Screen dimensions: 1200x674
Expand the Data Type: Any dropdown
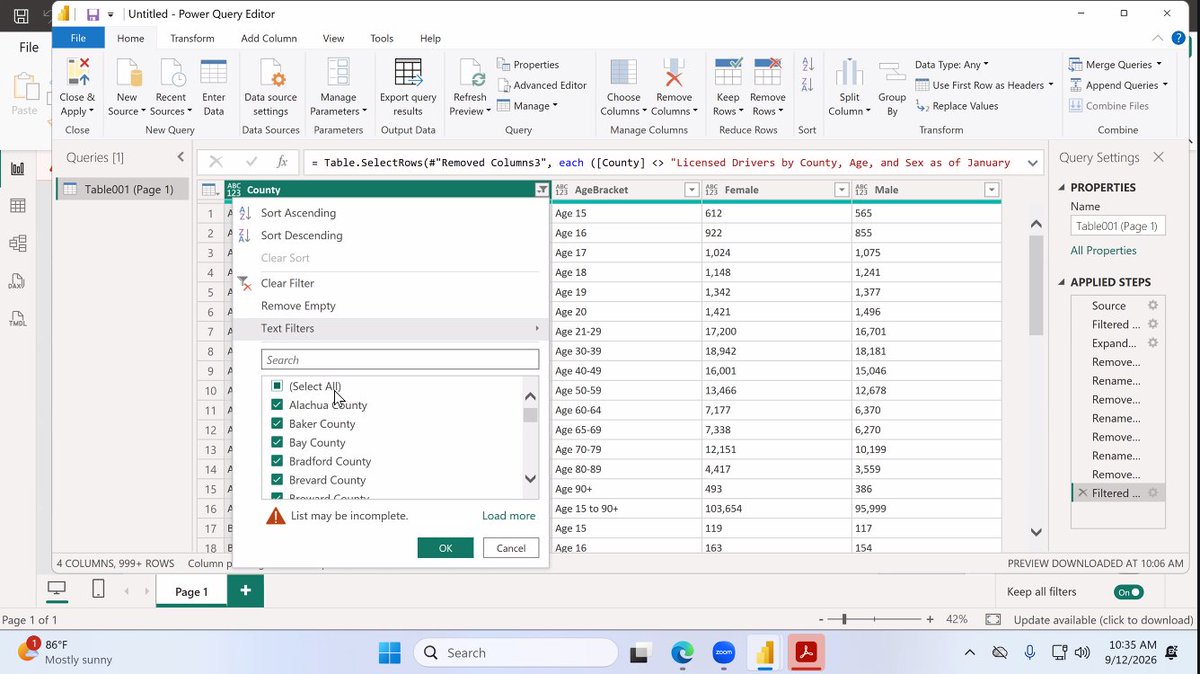(952, 64)
